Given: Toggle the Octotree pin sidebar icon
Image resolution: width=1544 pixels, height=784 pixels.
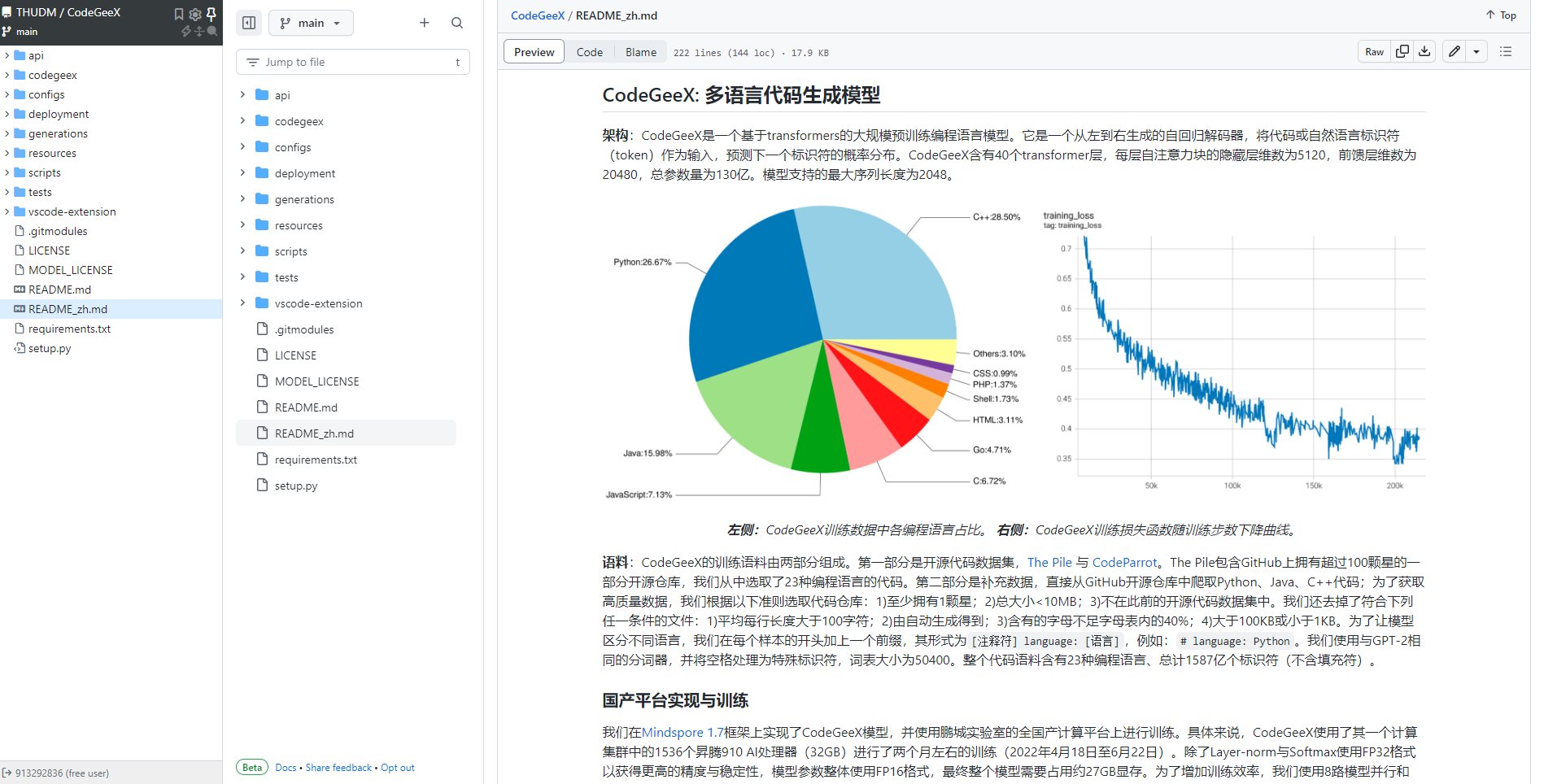Looking at the screenshot, I should click(x=212, y=14).
